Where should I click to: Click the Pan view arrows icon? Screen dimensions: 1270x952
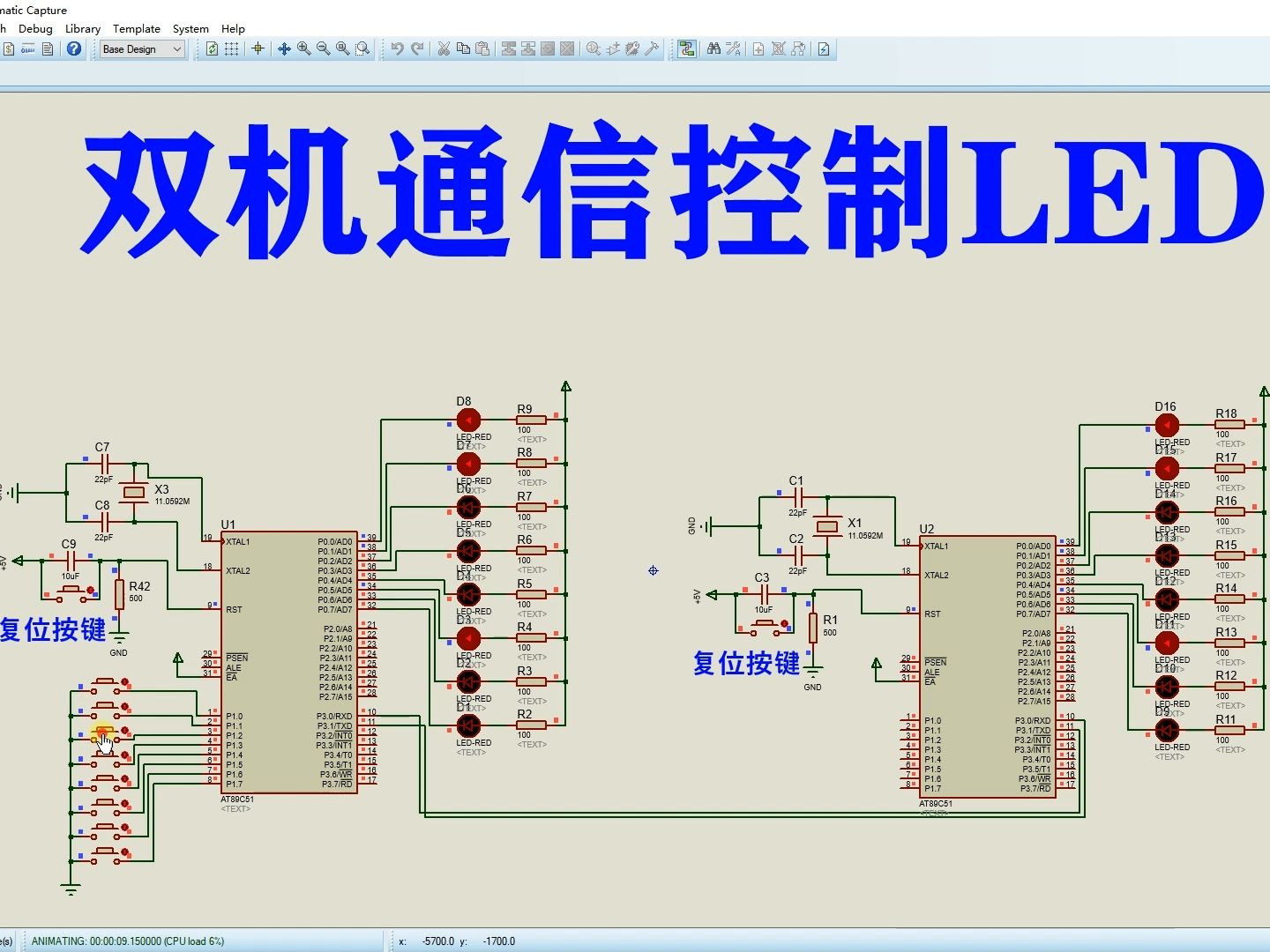[284, 48]
